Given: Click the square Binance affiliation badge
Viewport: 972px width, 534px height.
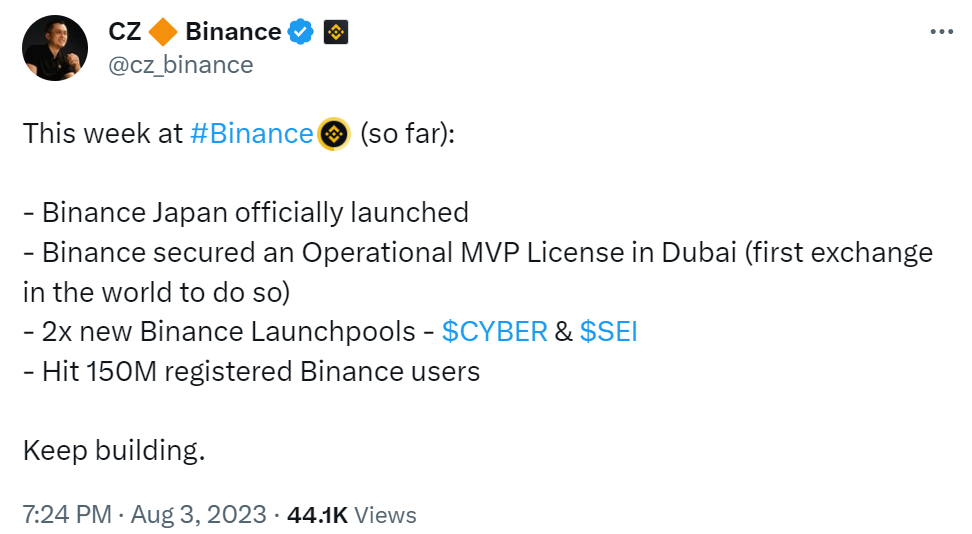Looking at the screenshot, I should pos(335,32).
